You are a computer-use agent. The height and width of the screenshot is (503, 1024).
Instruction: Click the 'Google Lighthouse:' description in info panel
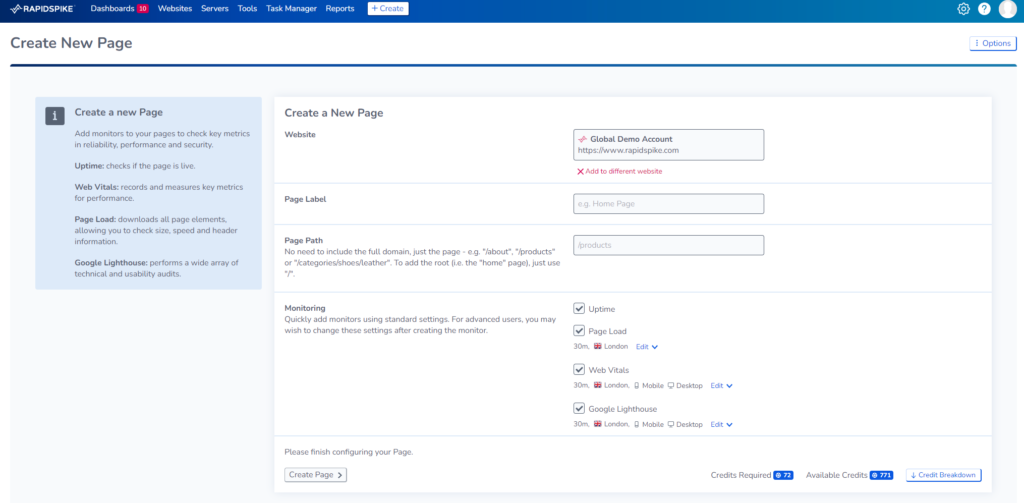click(x=157, y=268)
